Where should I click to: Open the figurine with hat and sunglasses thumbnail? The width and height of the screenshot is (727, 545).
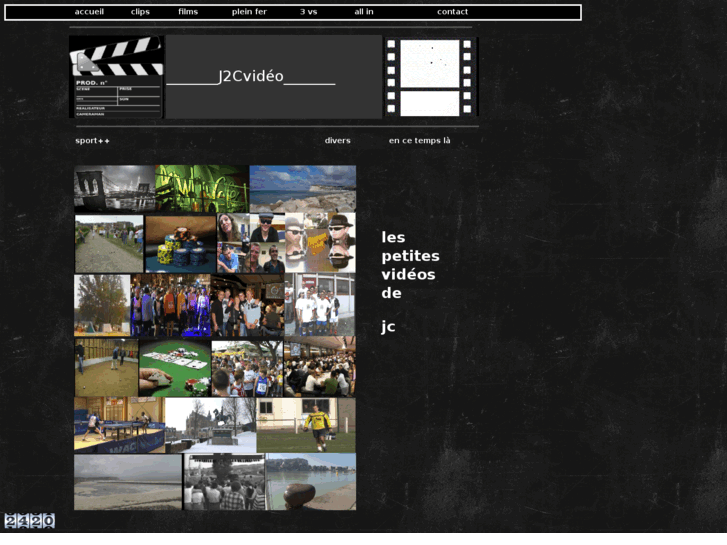click(x=320, y=243)
